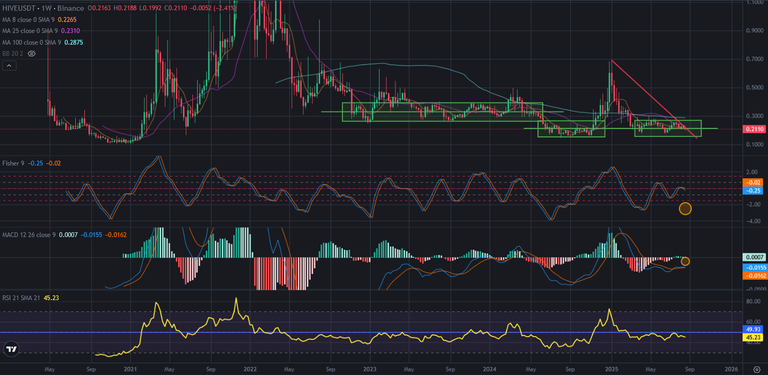768x375 pixels.
Task: Select the MA 100 close indicator legend
Action: click(32, 43)
